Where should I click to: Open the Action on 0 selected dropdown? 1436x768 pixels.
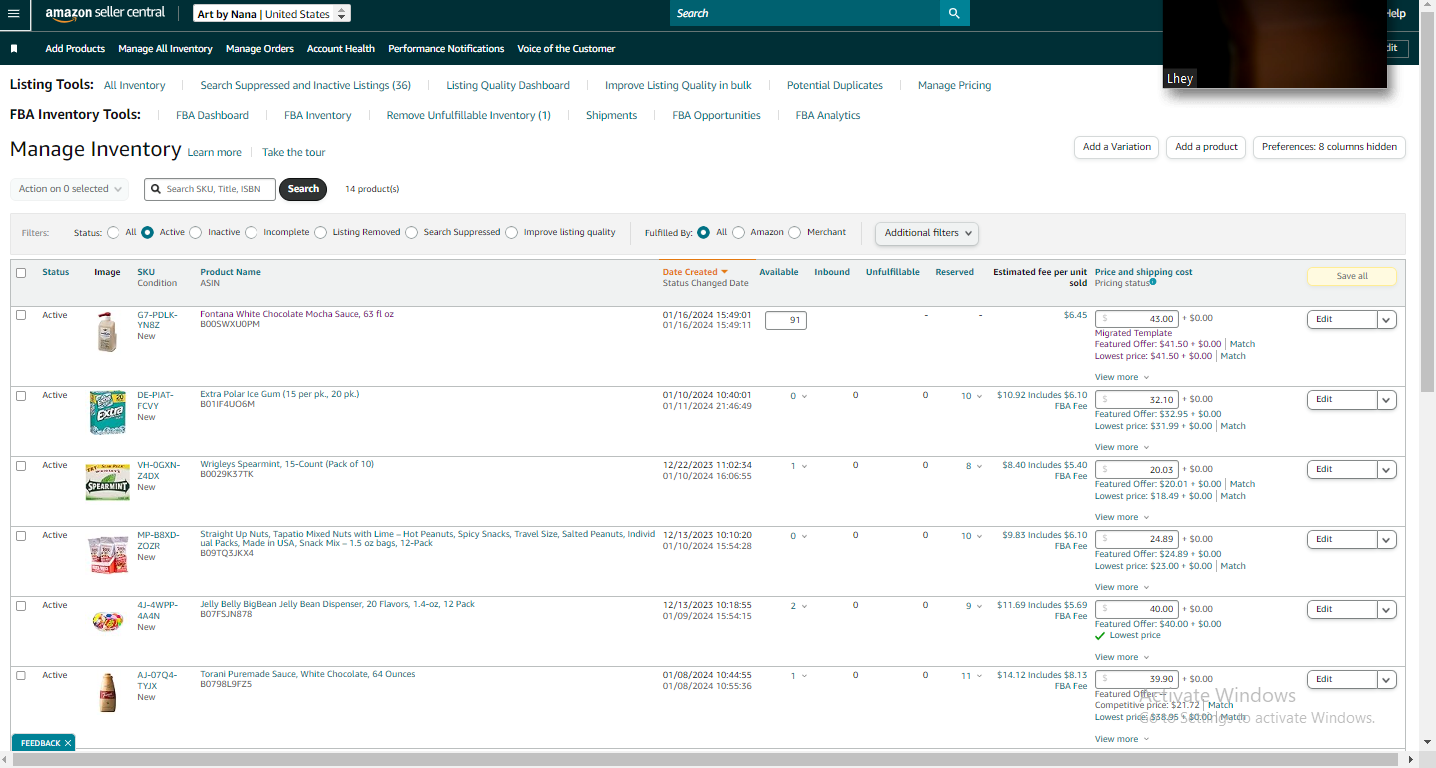69,189
